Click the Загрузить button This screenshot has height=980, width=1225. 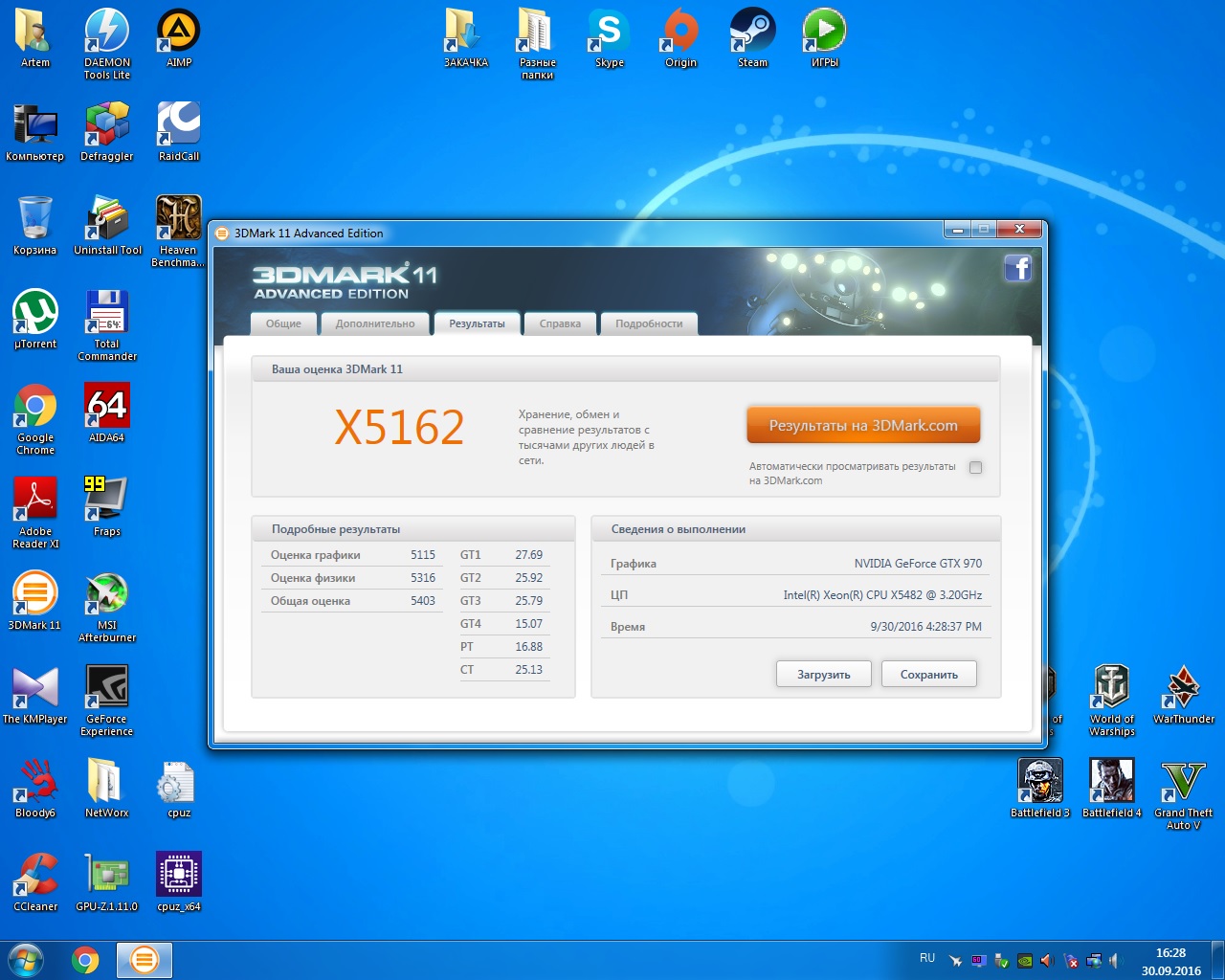pyautogui.click(x=824, y=674)
